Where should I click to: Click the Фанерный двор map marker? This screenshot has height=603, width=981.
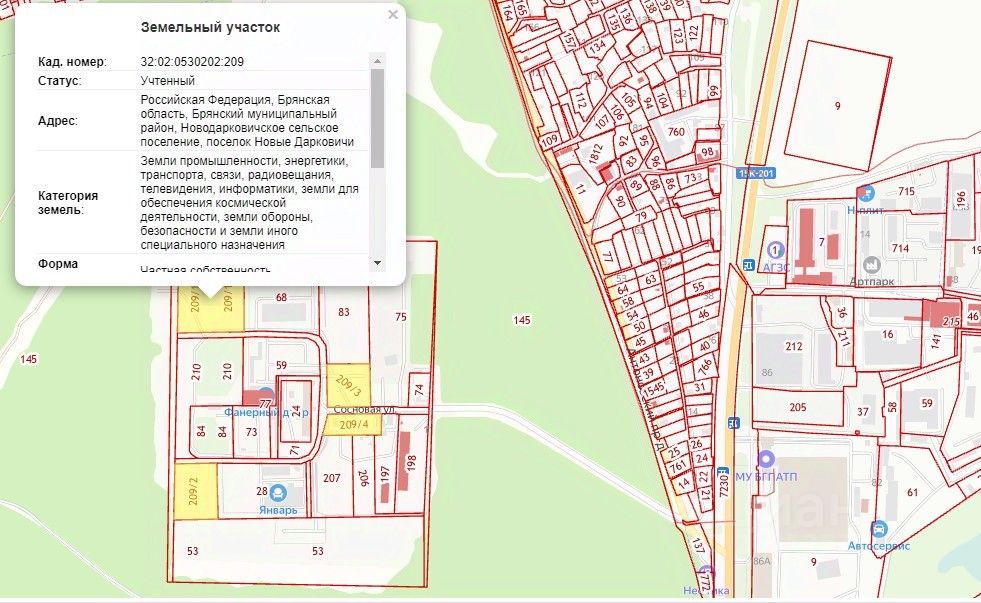point(266,397)
